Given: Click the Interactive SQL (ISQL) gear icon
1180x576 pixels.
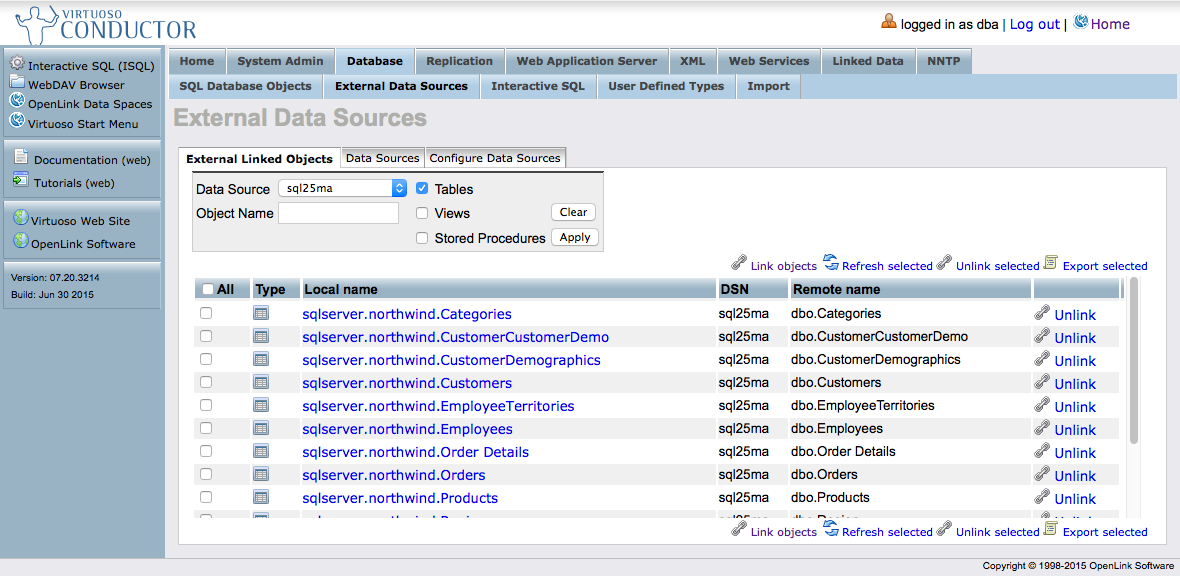Looking at the screenshot, I should tap(17, 64).
